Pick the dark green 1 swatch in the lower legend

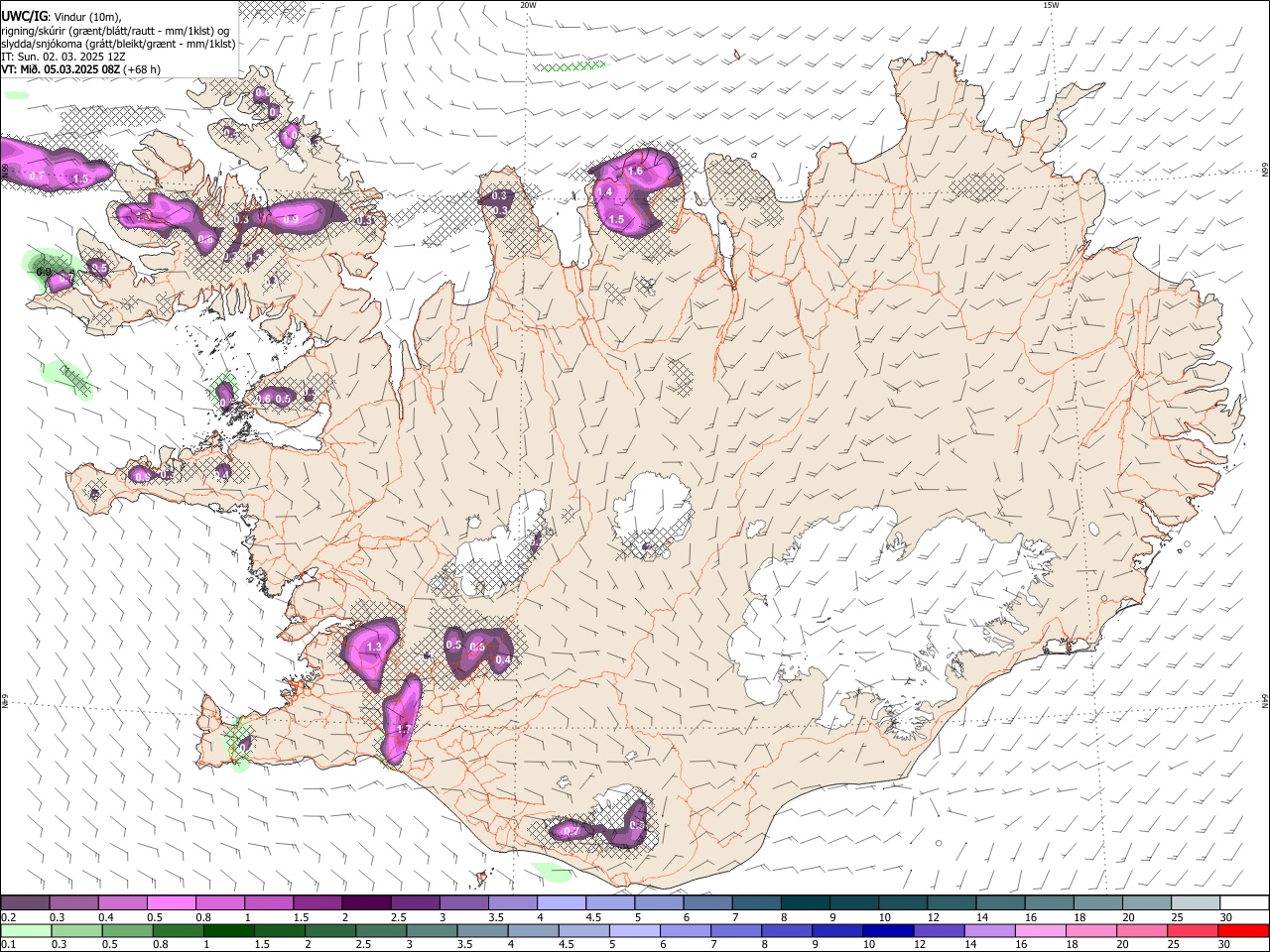click(227, 931)
